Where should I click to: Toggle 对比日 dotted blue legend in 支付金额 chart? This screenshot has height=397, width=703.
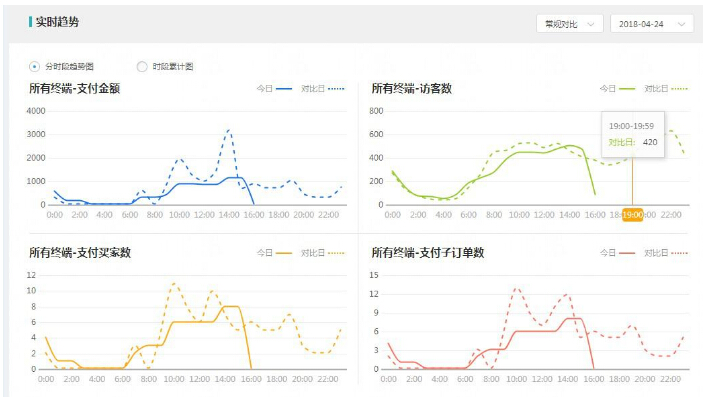point(323,88)
